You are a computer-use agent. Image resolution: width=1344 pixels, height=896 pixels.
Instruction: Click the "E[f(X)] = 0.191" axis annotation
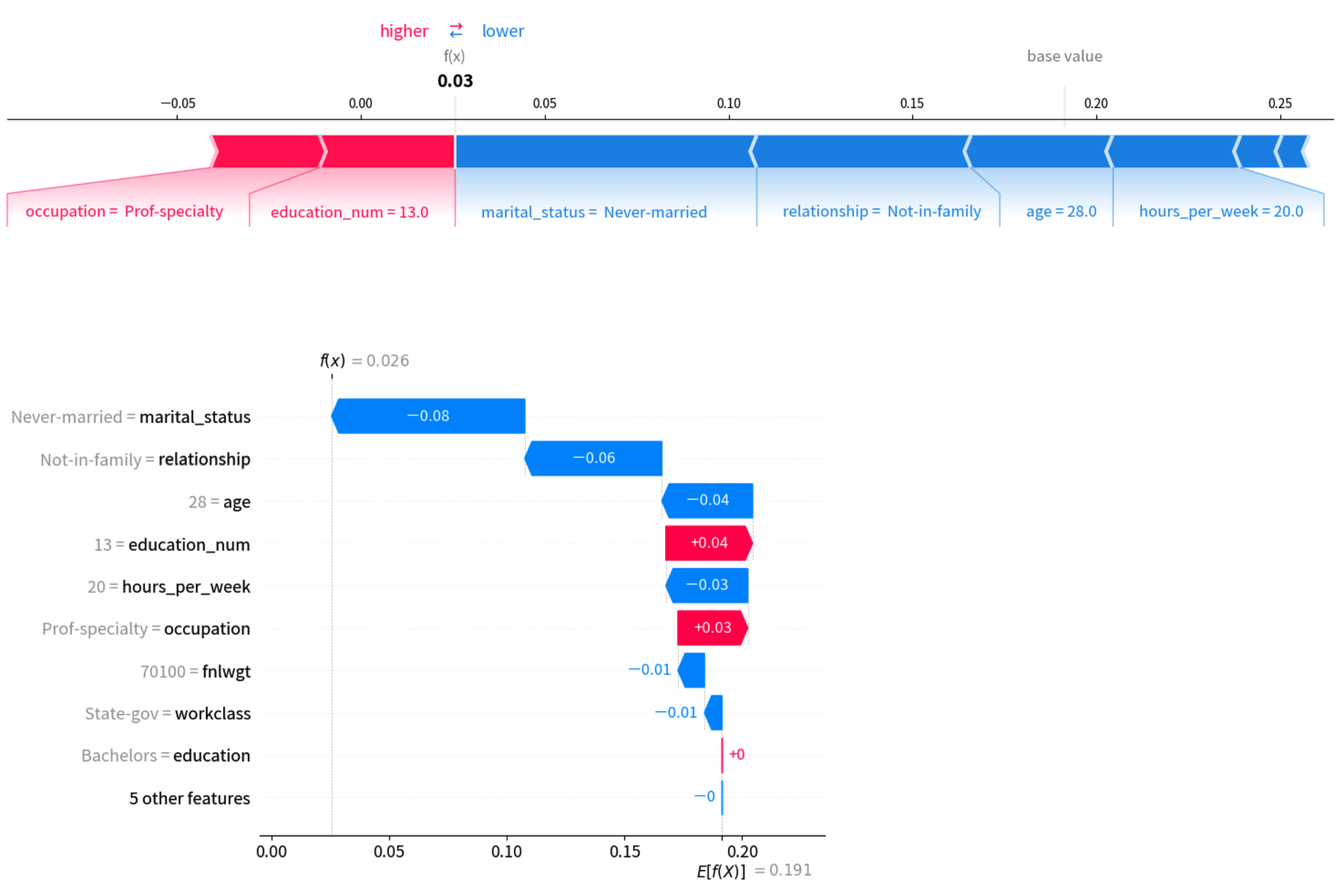point(754,870)
